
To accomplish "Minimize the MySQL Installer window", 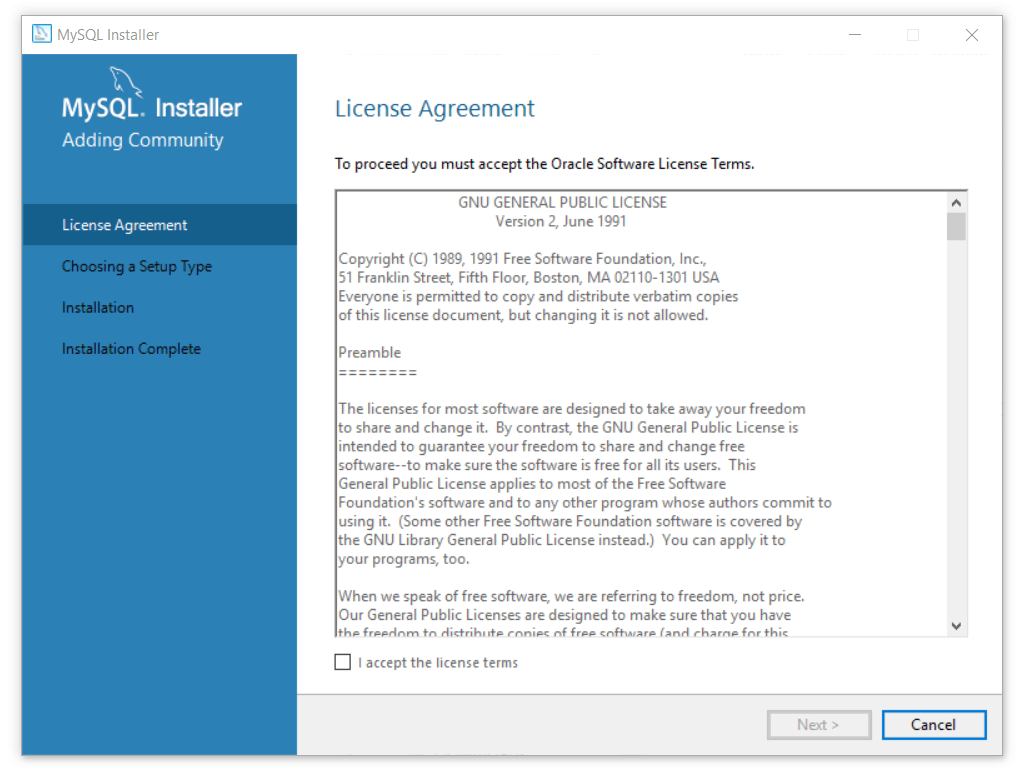I will coord(855,34).
